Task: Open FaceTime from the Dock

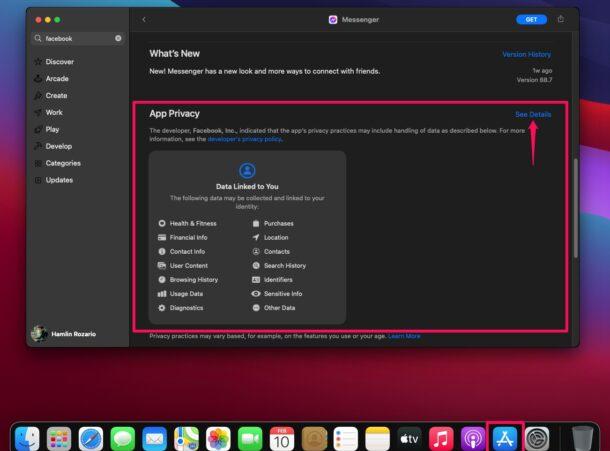Action: [250, 439]
